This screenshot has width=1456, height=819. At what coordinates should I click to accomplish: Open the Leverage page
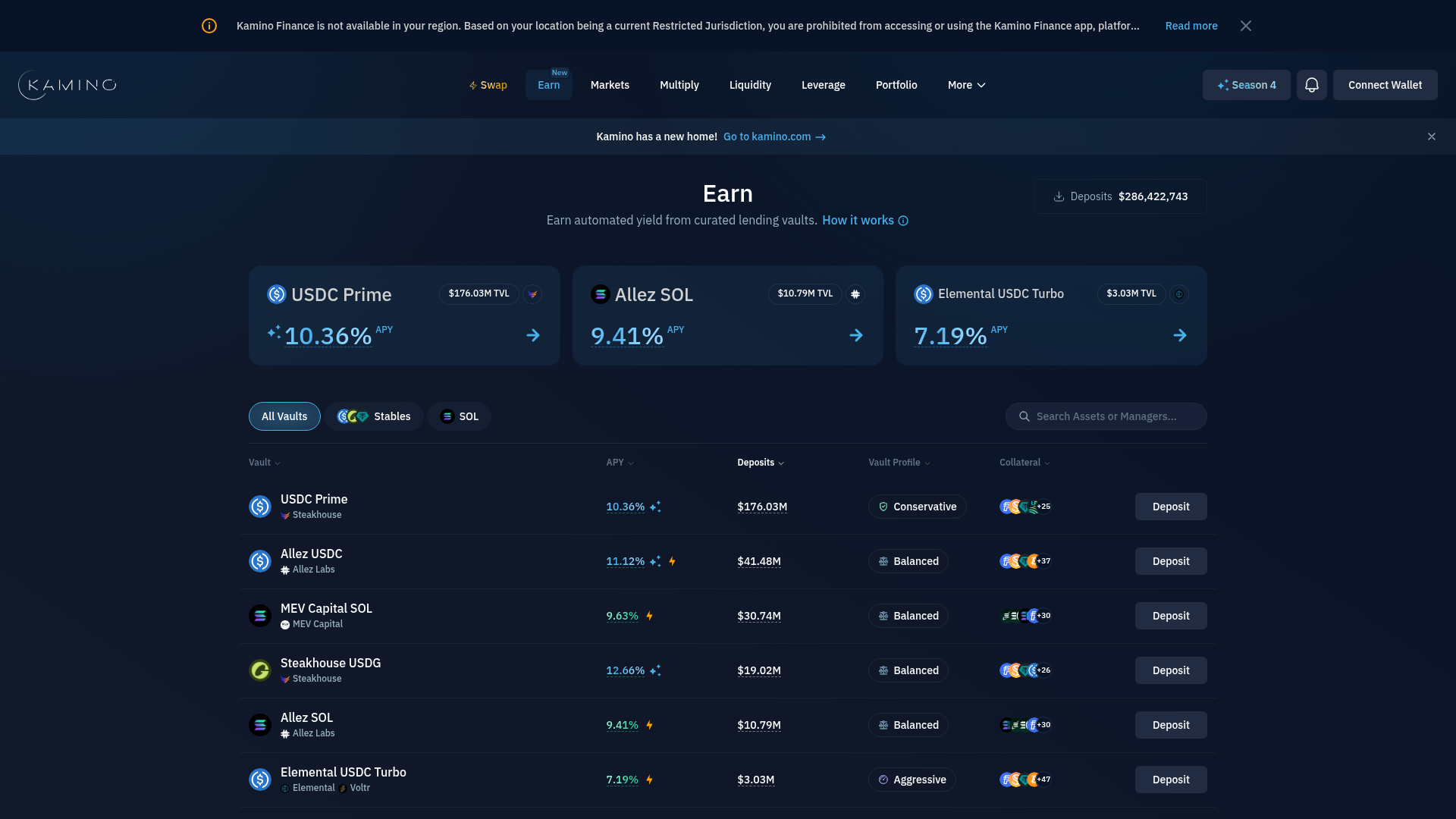824,85
